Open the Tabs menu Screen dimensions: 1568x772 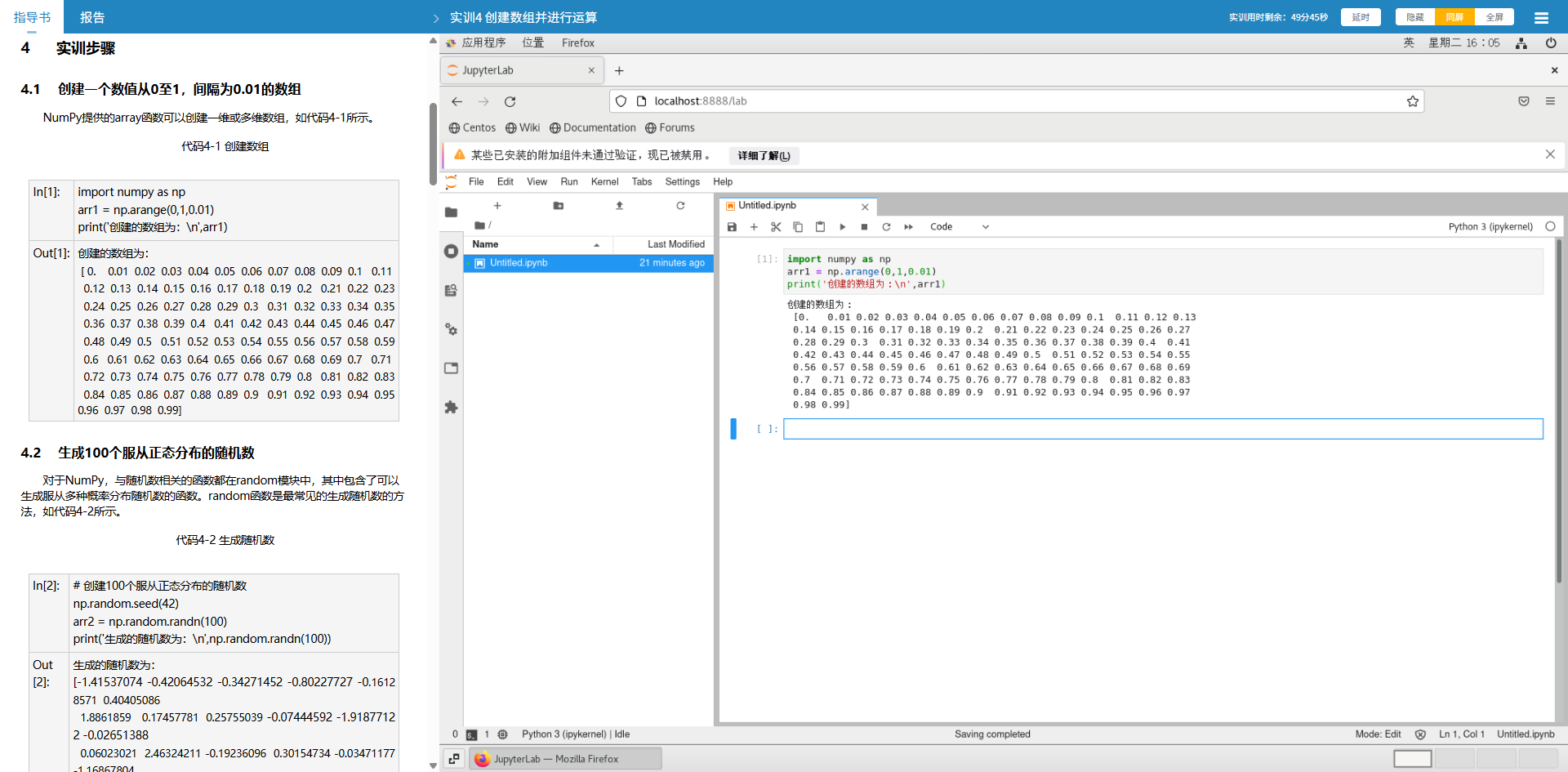[642, 182]
